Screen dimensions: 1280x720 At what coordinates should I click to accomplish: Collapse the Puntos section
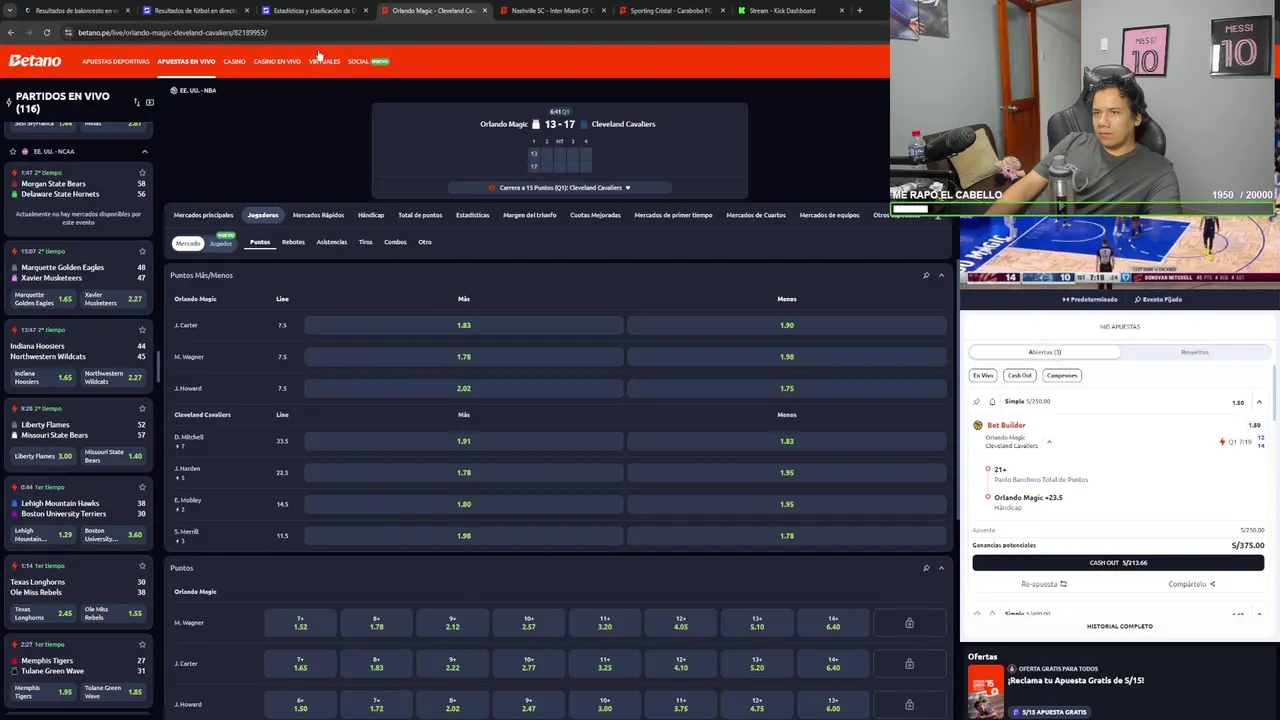(941, 568)
